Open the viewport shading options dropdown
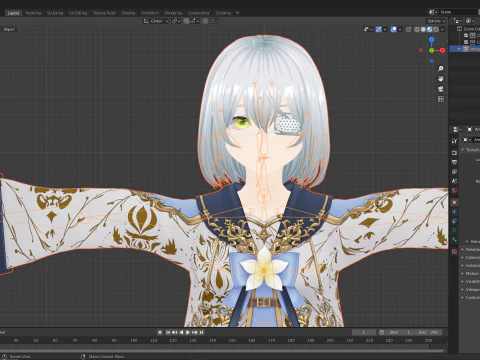480x360 pixels. (x=442, y=29)
